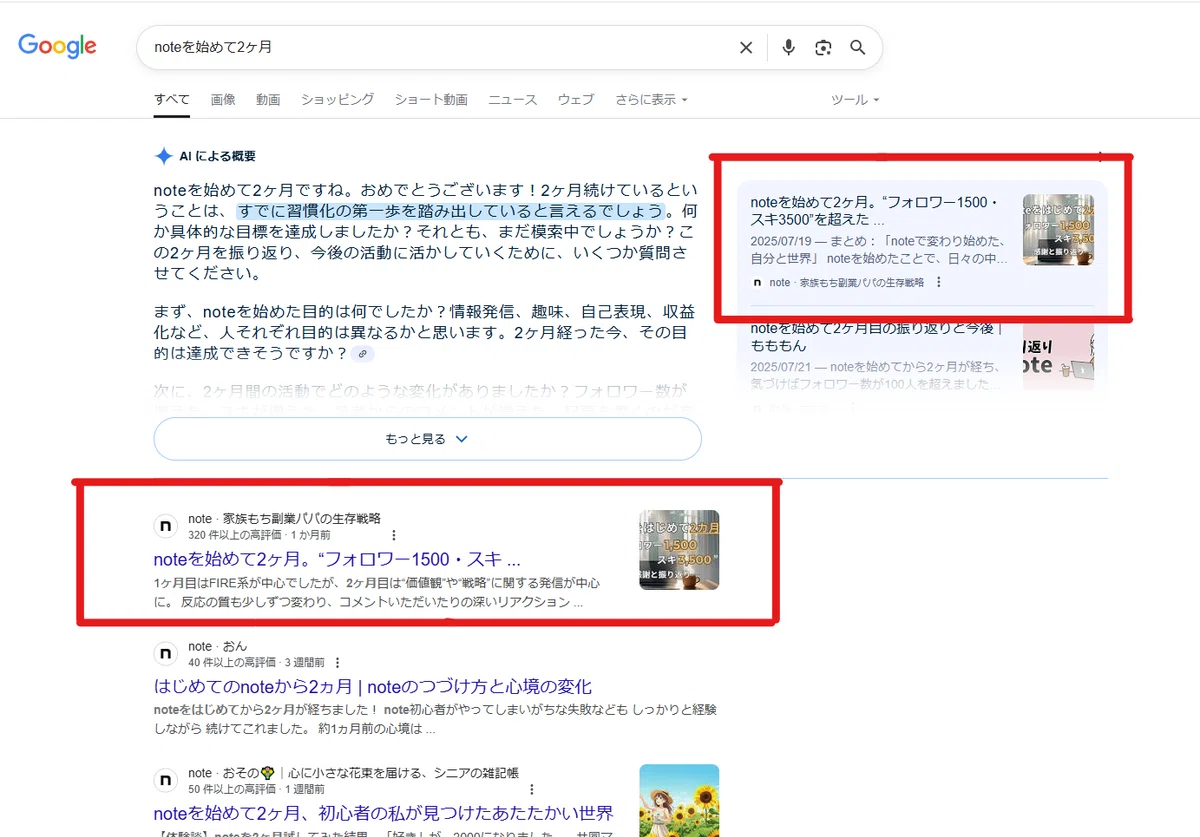This screenshot has width=1200, height=837.
Task: Open the ツール dropdown
Action: pyautogui.click(x=856, y=100)
